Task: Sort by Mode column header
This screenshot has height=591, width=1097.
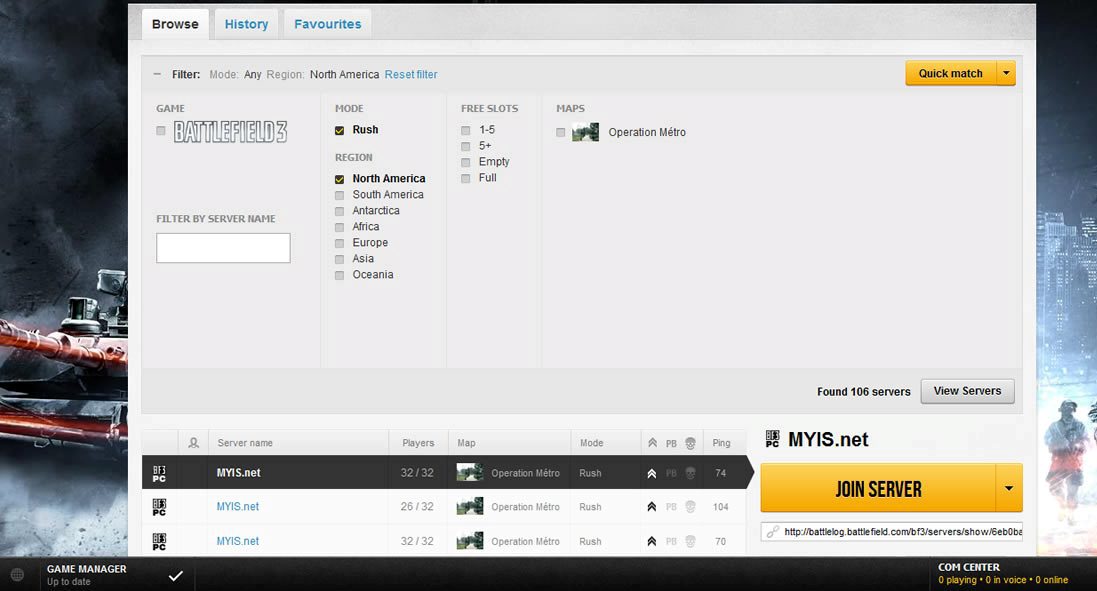Action: [591, 443]
